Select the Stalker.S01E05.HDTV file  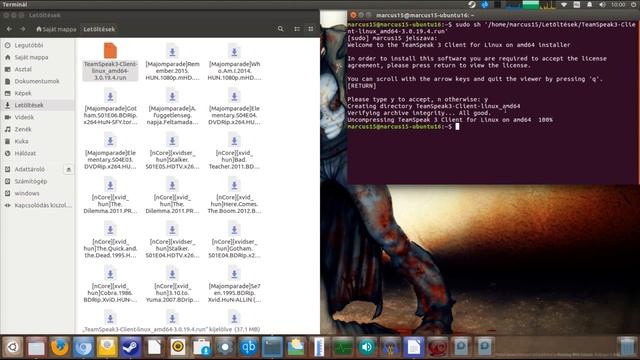click(172, 151)
